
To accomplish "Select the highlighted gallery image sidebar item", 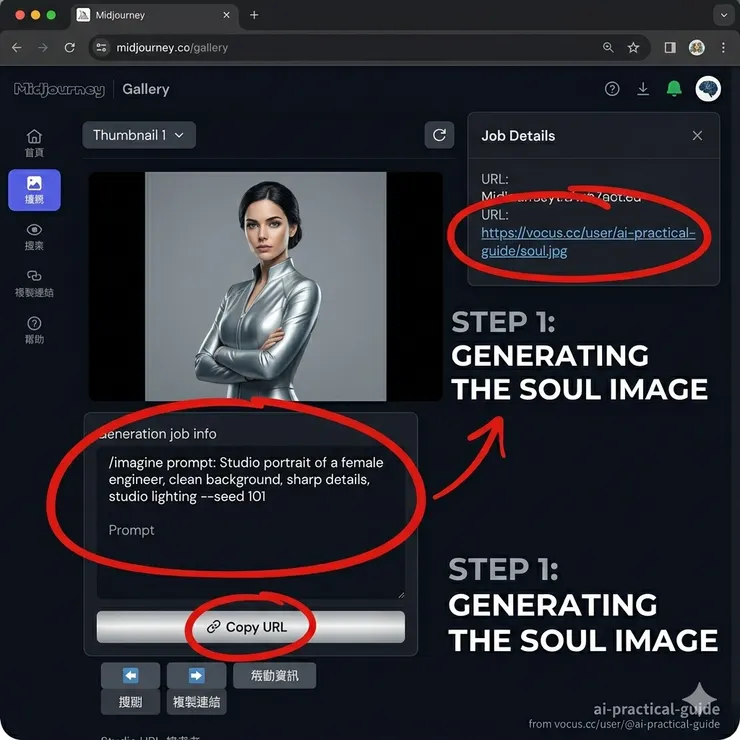I will 34,190.
